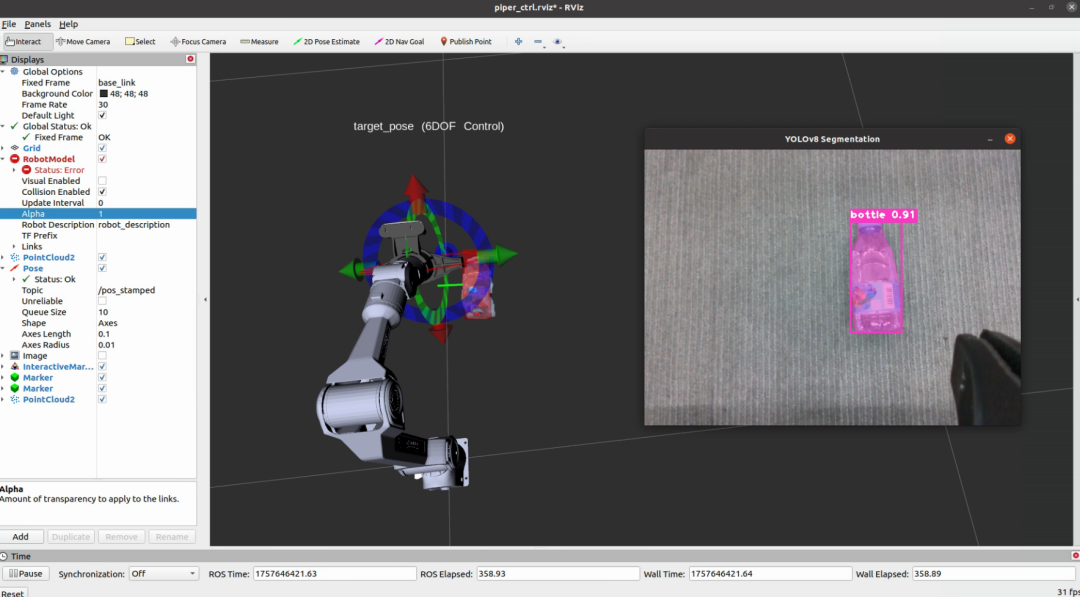Click the Remove button
Screen dimensions: 1080x597
[121, 537]
